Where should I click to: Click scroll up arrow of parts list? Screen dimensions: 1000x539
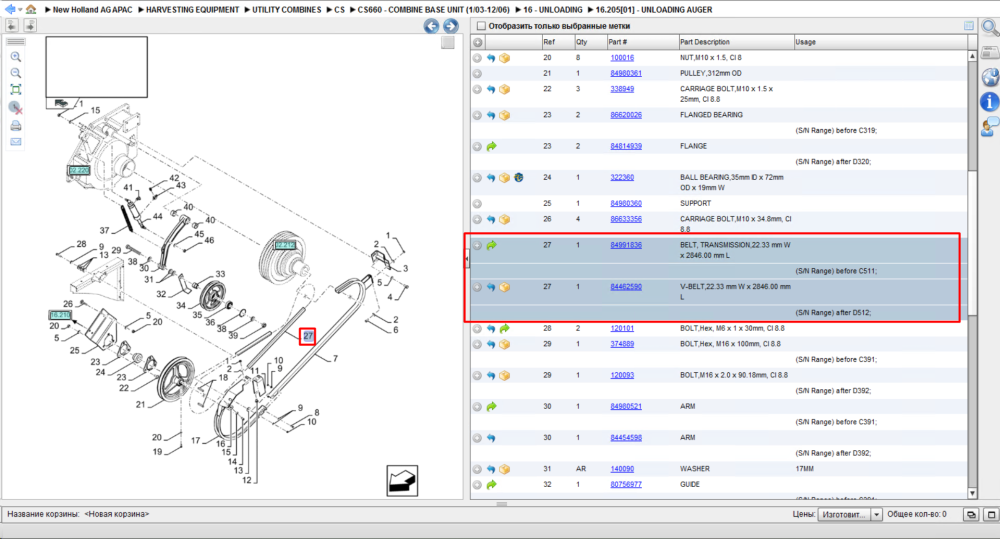[973, 56]
